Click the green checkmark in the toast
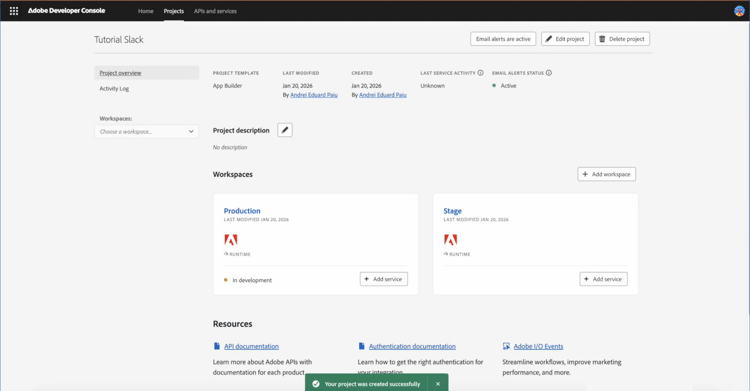The image size is (750, 391). (x=316, y=384)
